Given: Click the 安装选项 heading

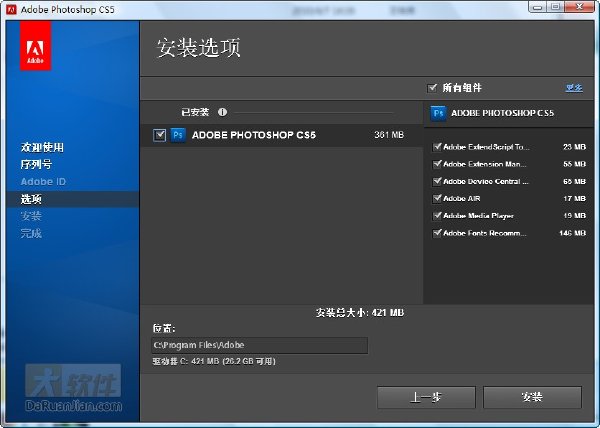Looking at the screenshot, I should (199, 48).
